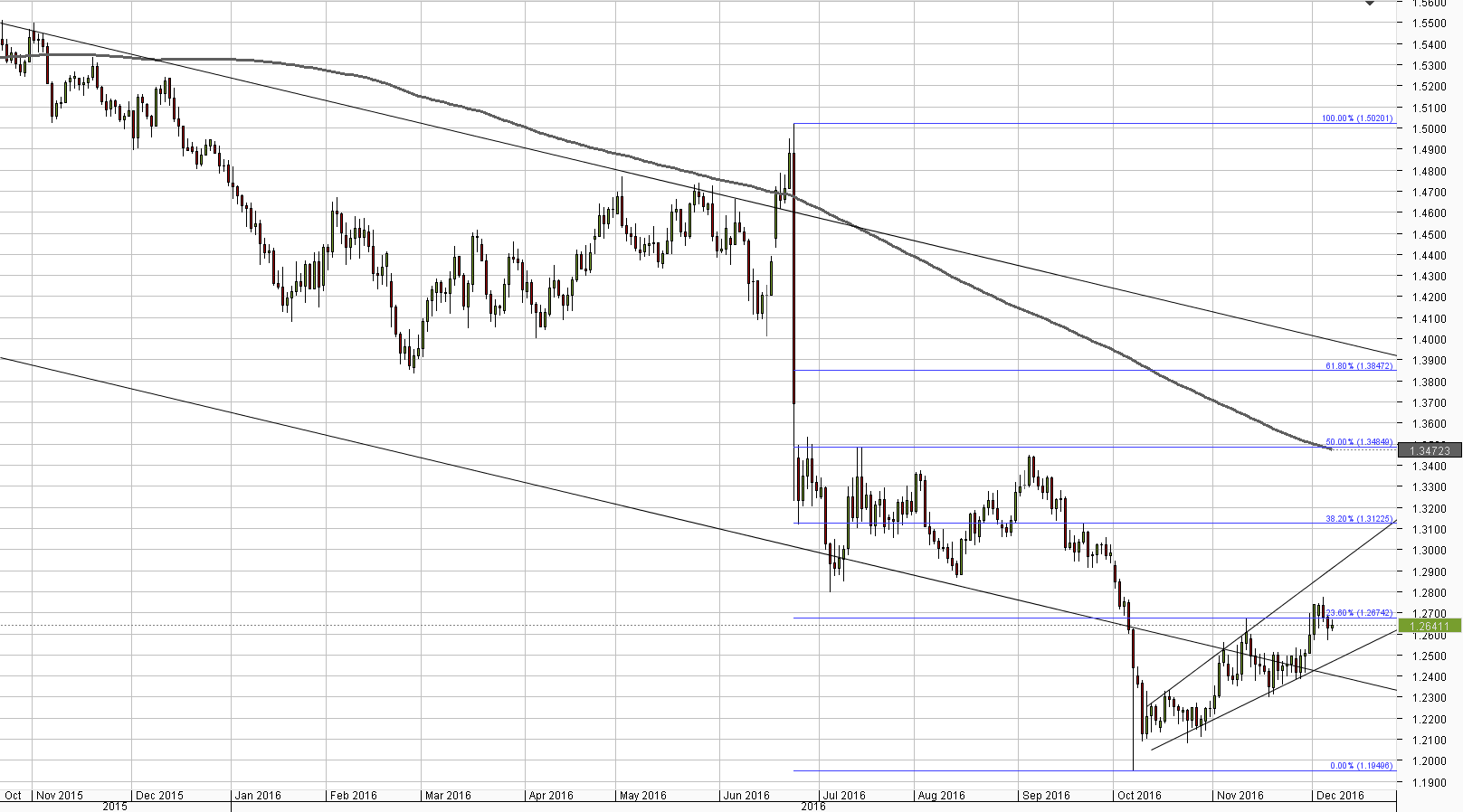Select the 50.00% (1.34849) Fibonacci label
The image size is (1463, 812).
coord(1359,442)
